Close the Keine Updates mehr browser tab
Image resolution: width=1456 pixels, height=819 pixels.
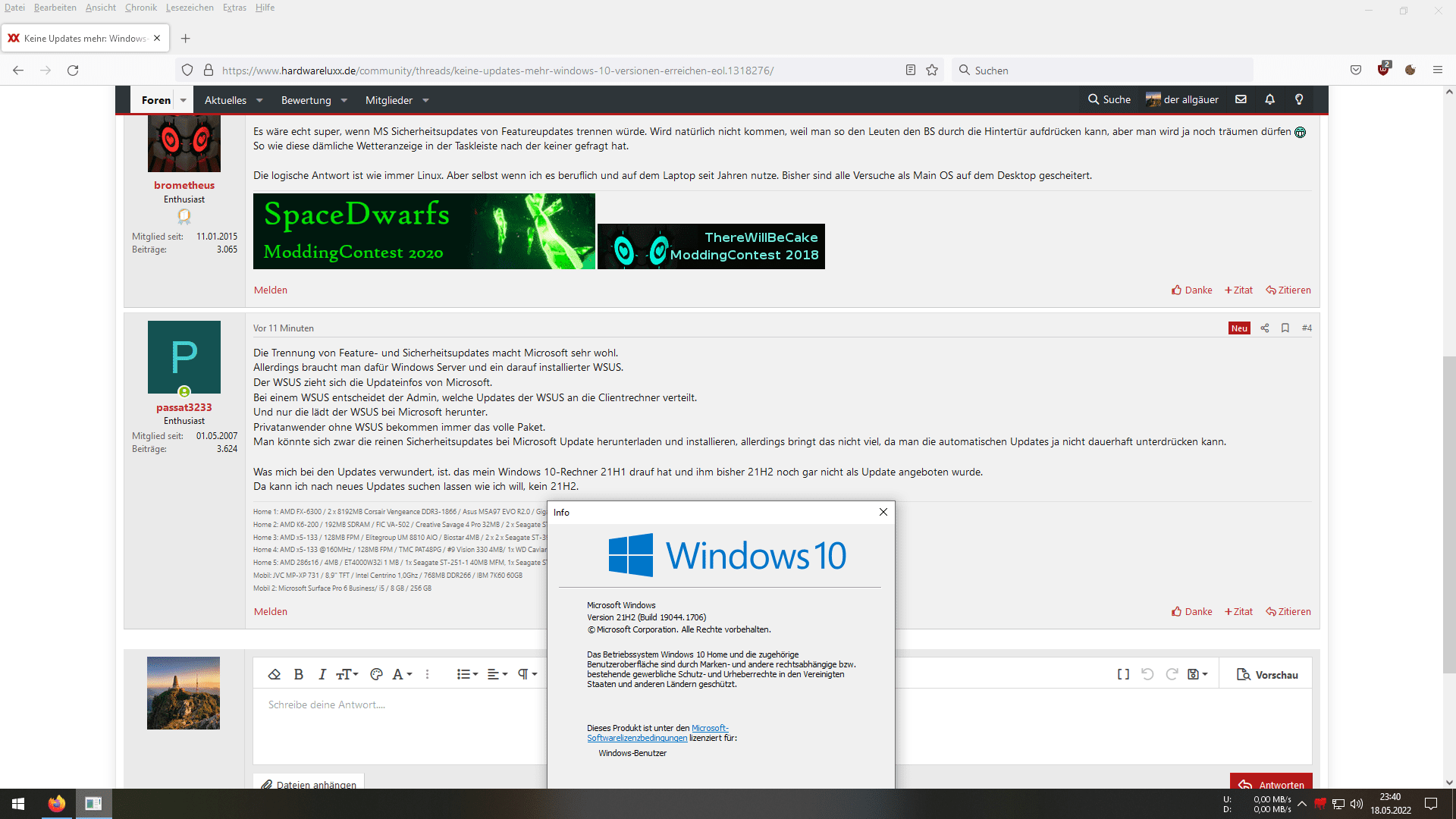157,38
